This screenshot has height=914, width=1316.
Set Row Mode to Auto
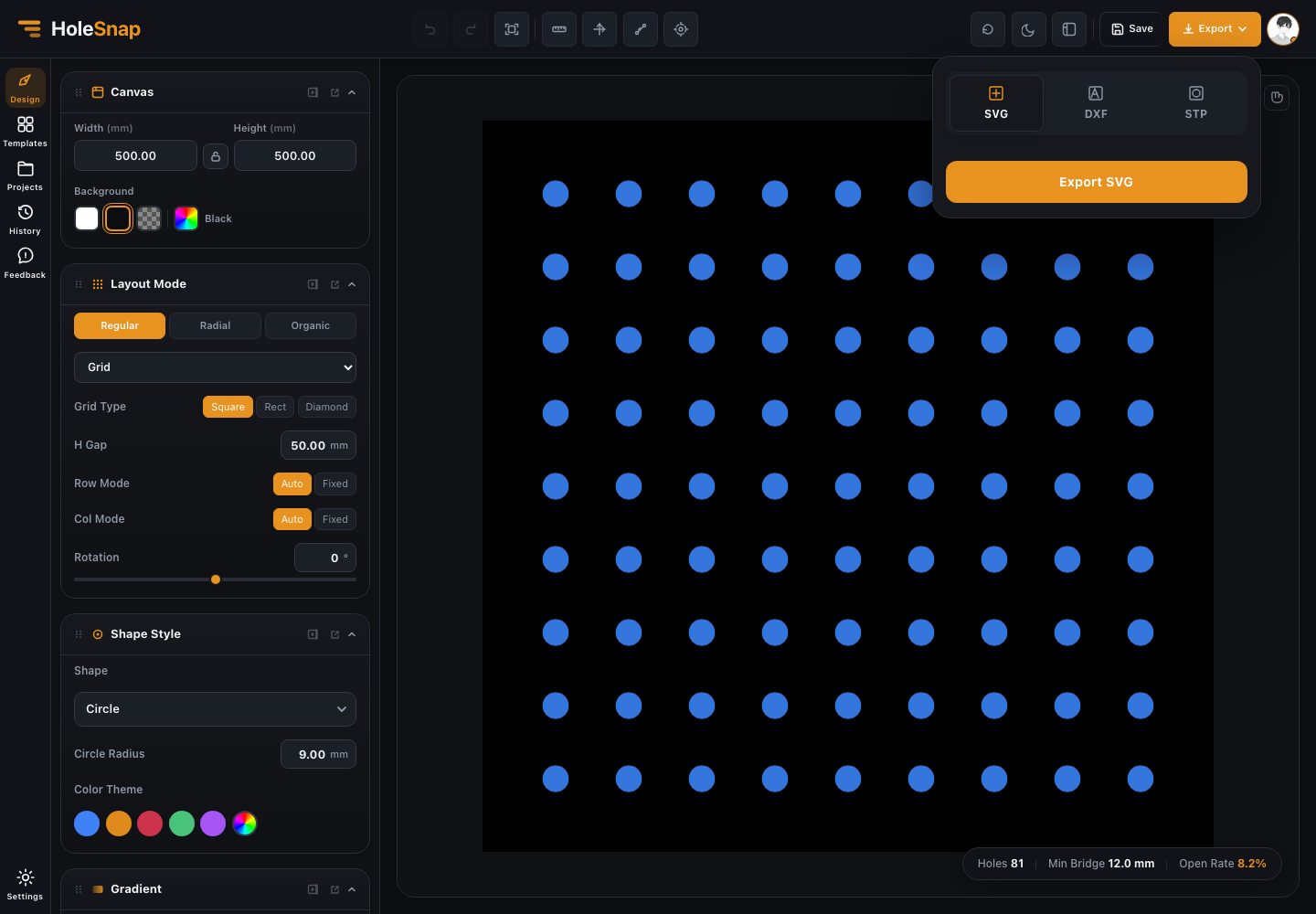292,484
